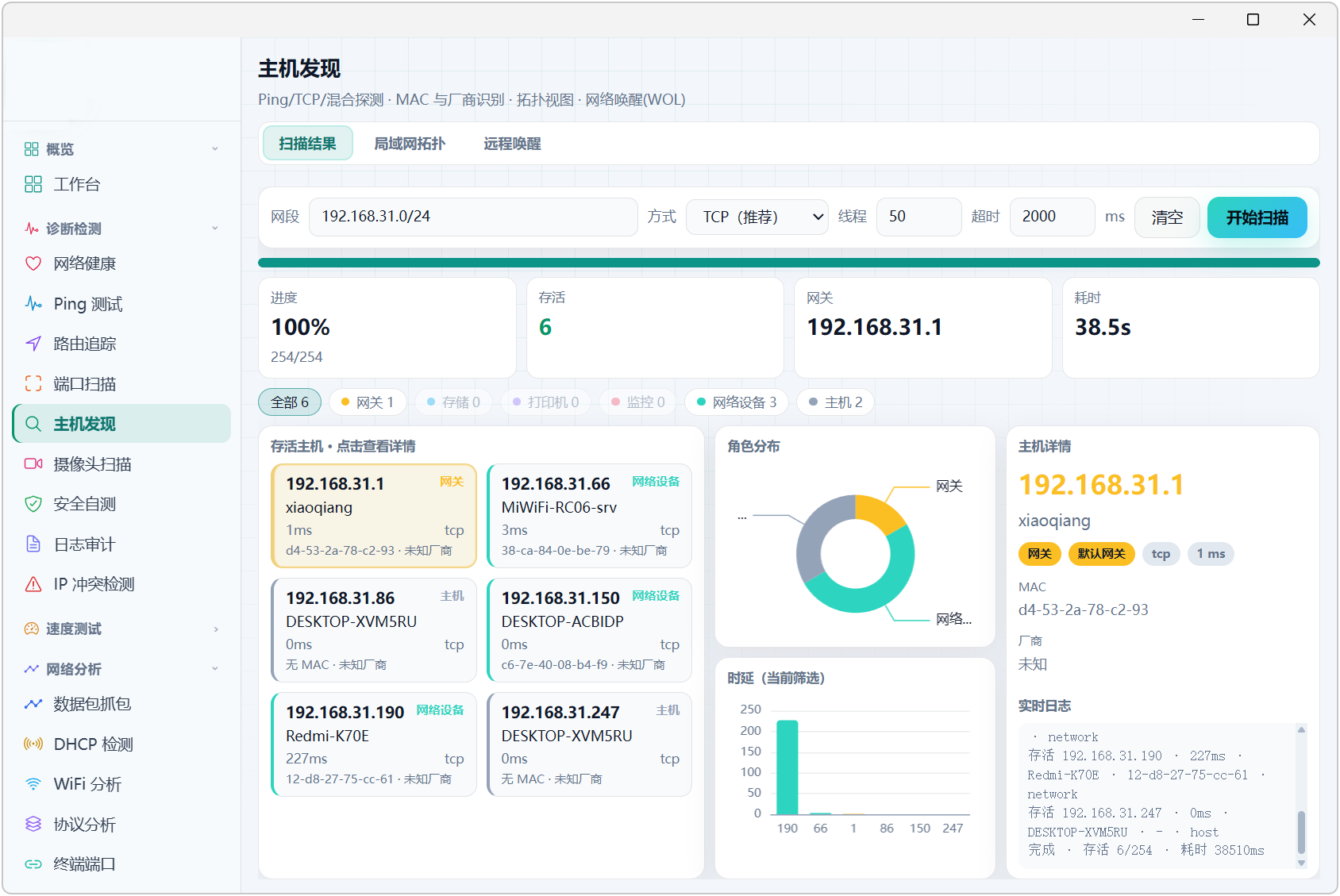Click the 安全自测 shield icon
1340x896 pixels.
point(33,504)
